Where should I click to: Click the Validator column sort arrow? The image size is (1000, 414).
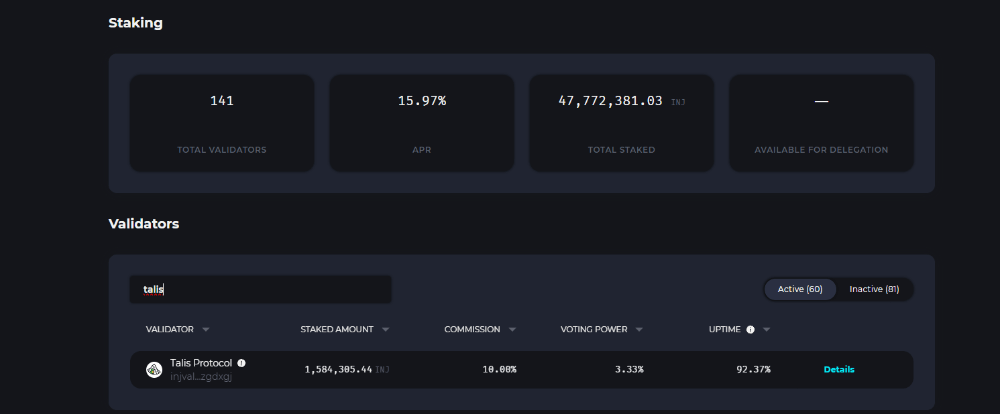click(x=206, y=329)
